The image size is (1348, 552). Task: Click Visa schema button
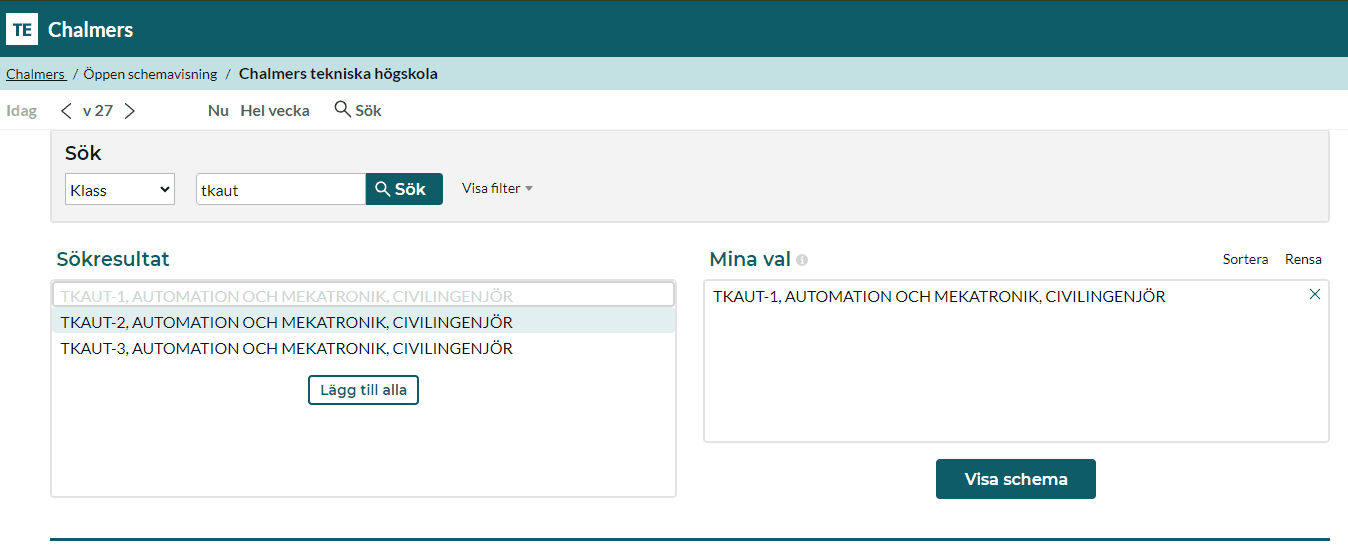(1016, 479)
